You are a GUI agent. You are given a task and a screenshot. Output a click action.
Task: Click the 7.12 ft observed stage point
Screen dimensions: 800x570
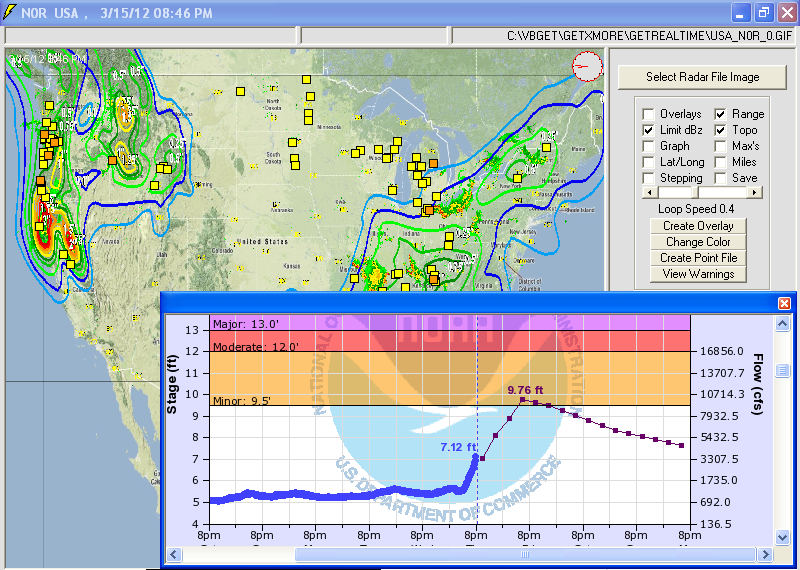coord(476,458)
